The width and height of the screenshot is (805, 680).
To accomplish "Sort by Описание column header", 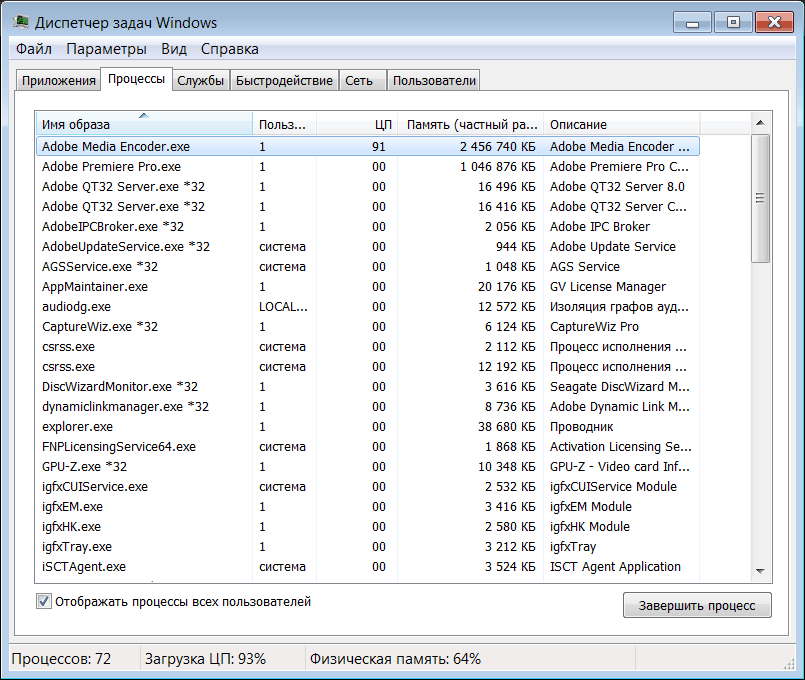I will 621,124.
